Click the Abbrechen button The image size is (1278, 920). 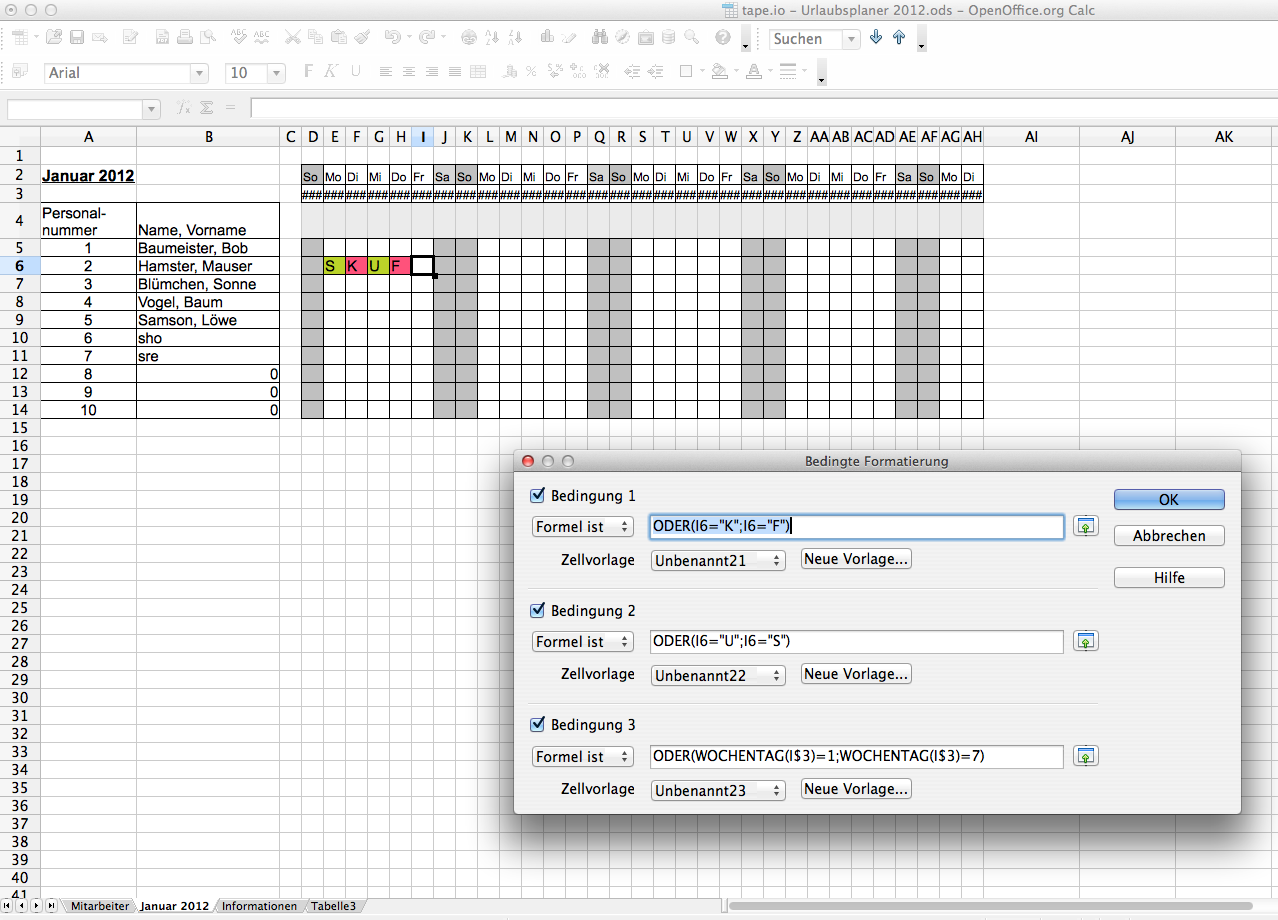(x=1169, y=536)
